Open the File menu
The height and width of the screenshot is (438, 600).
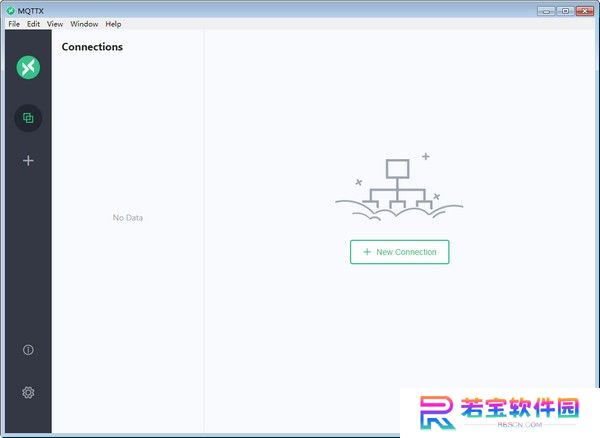(x=14, y=24)
